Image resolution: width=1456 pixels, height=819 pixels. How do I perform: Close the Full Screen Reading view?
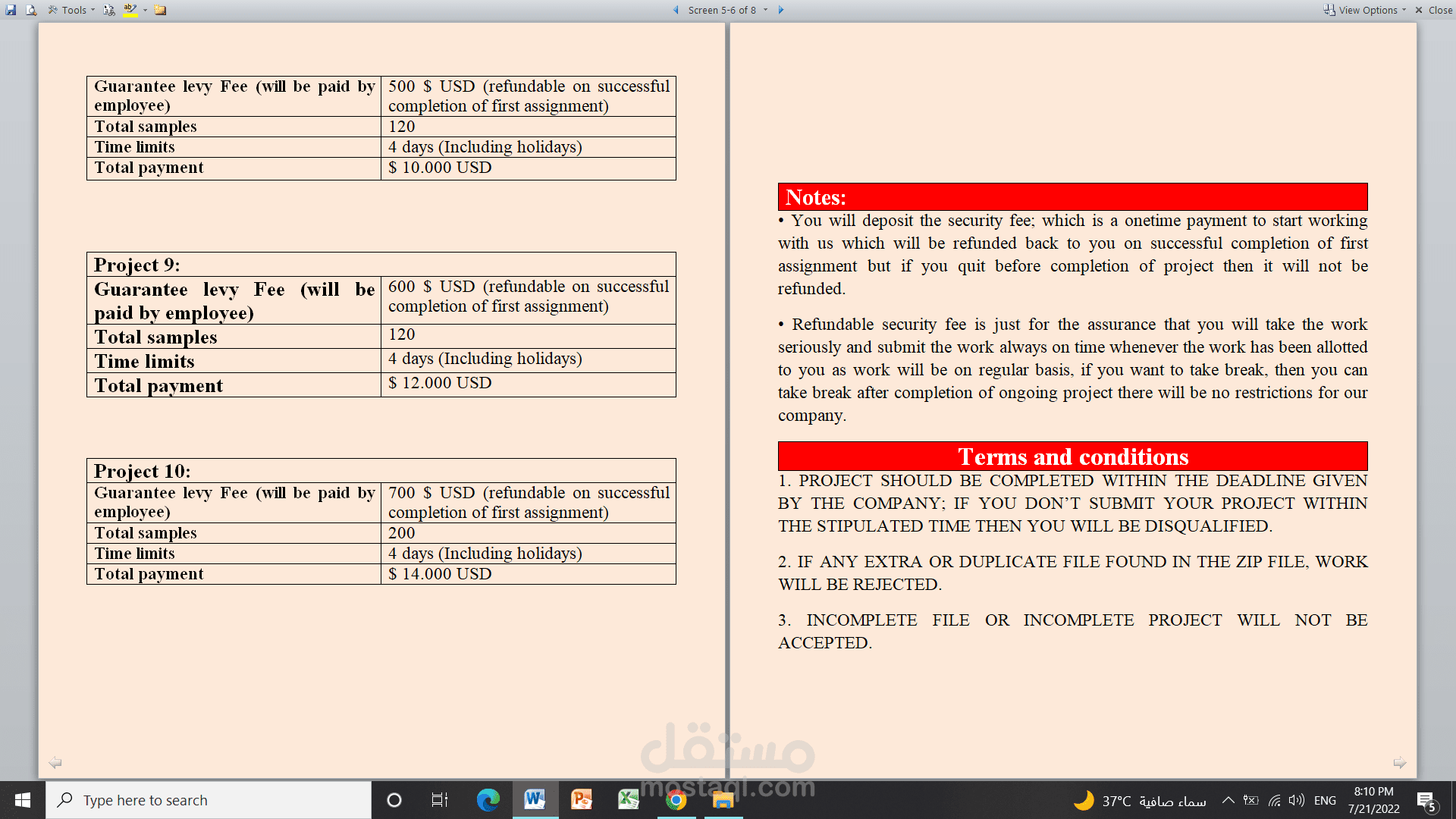(1434, 10)
